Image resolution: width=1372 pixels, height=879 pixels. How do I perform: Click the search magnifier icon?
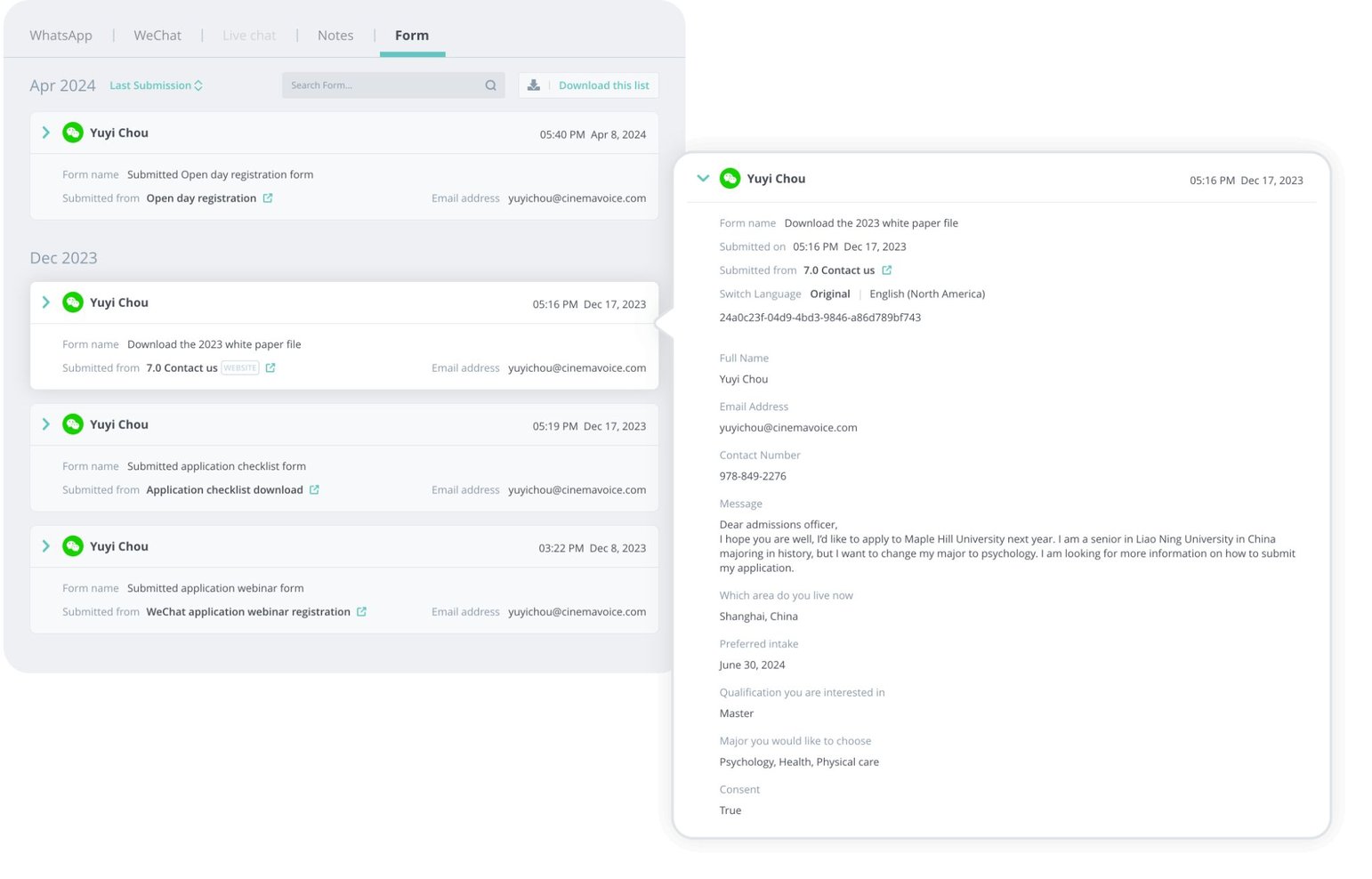pyautogui.click(x=490, y=85)
